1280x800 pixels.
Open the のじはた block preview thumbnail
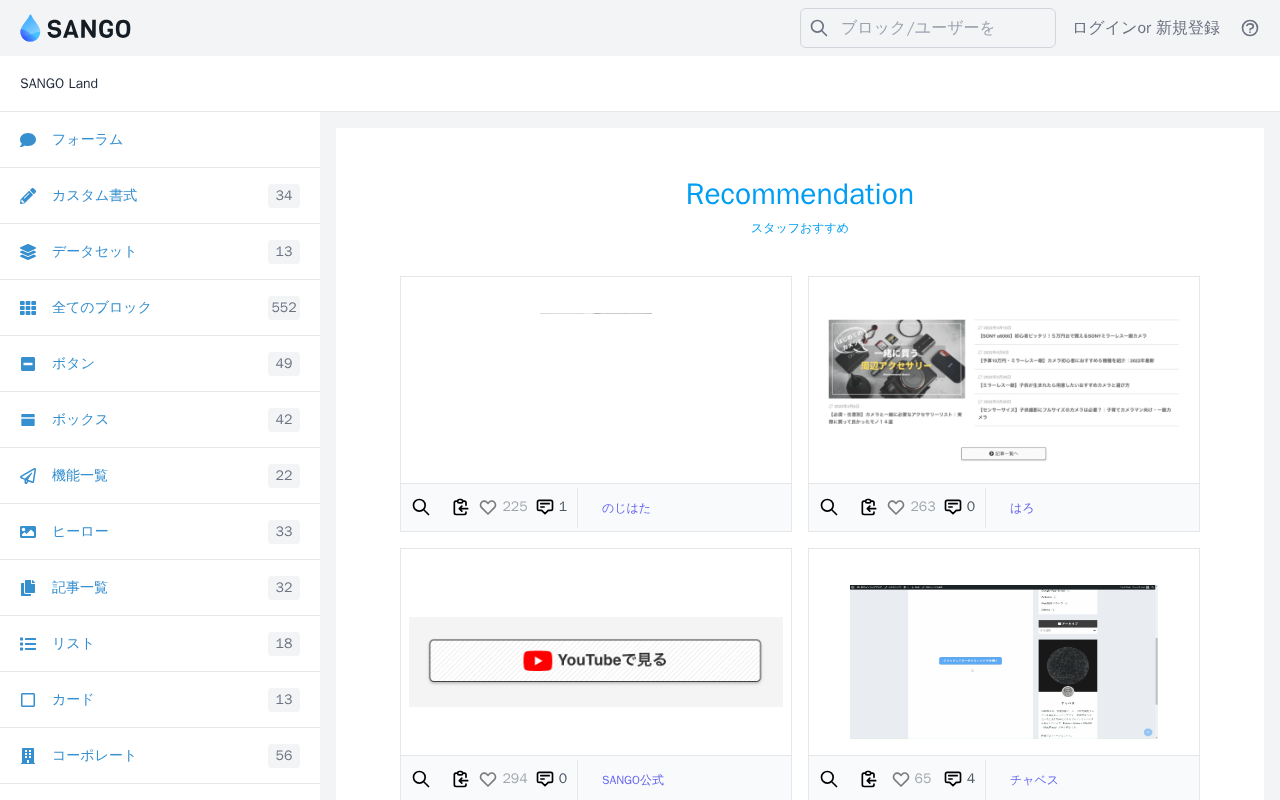596,381
